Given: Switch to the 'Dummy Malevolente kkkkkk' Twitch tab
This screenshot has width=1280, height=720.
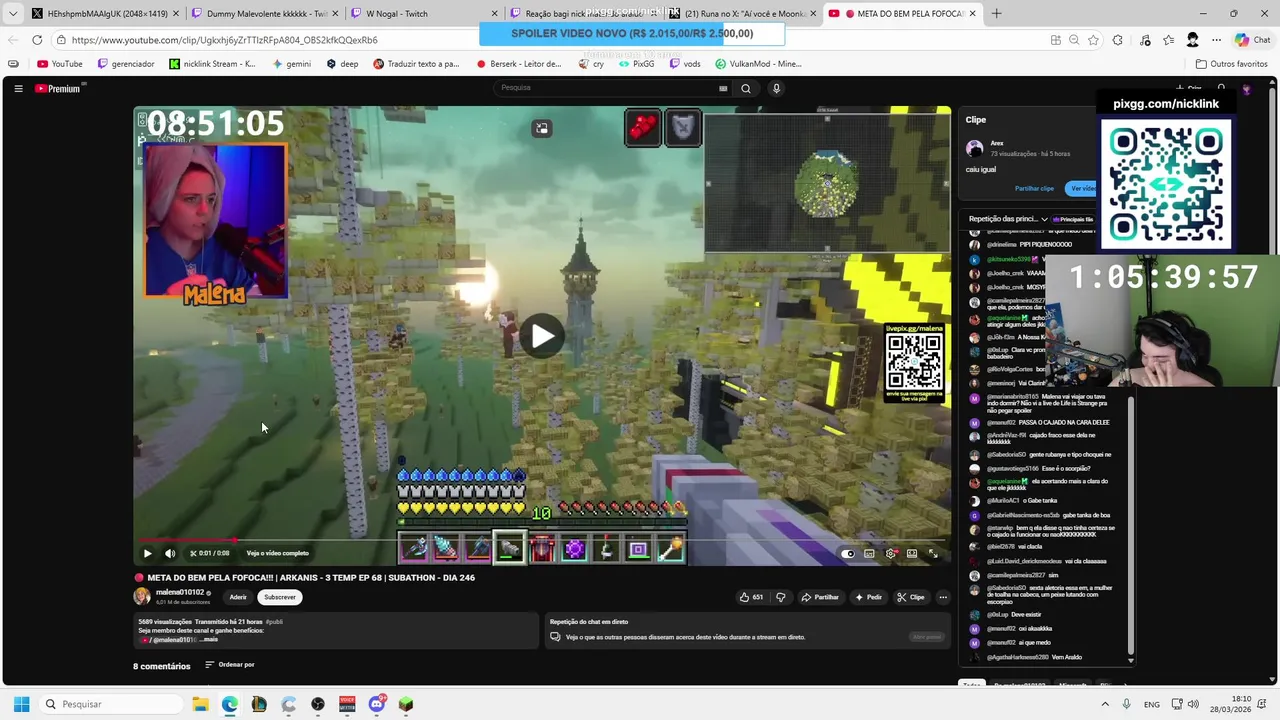Looking at the screenshot, I should [264, 14].
